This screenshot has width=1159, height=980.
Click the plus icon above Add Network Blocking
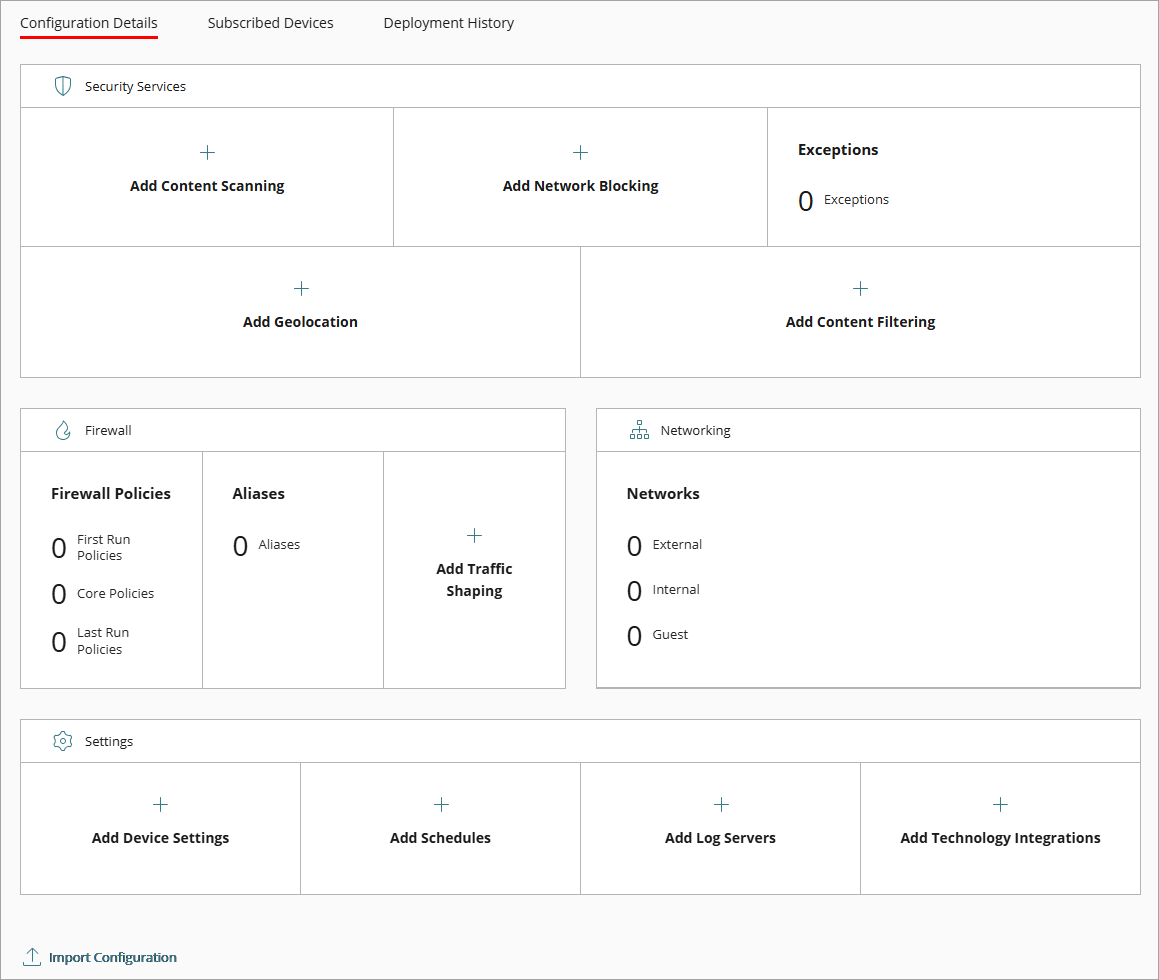tap(580, 152)
